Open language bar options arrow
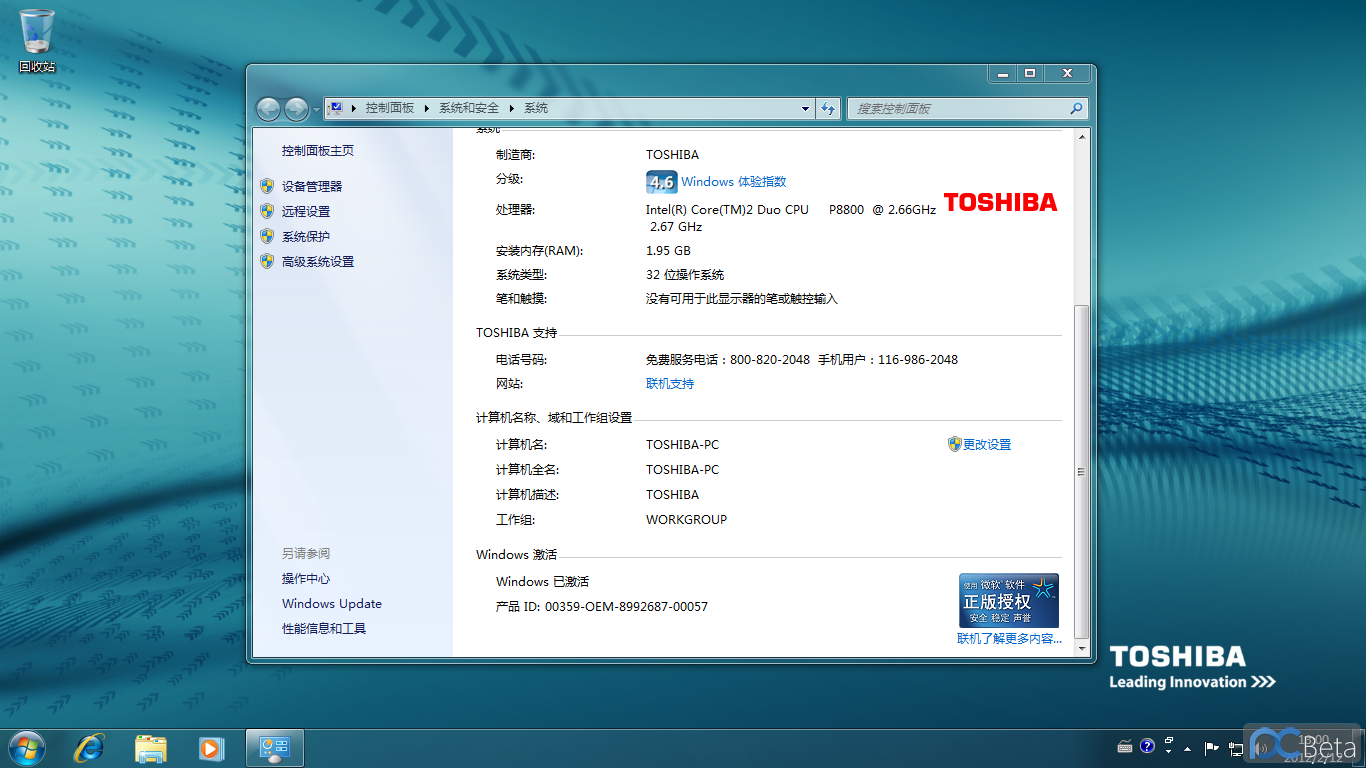 click(x=1169, y=752)
